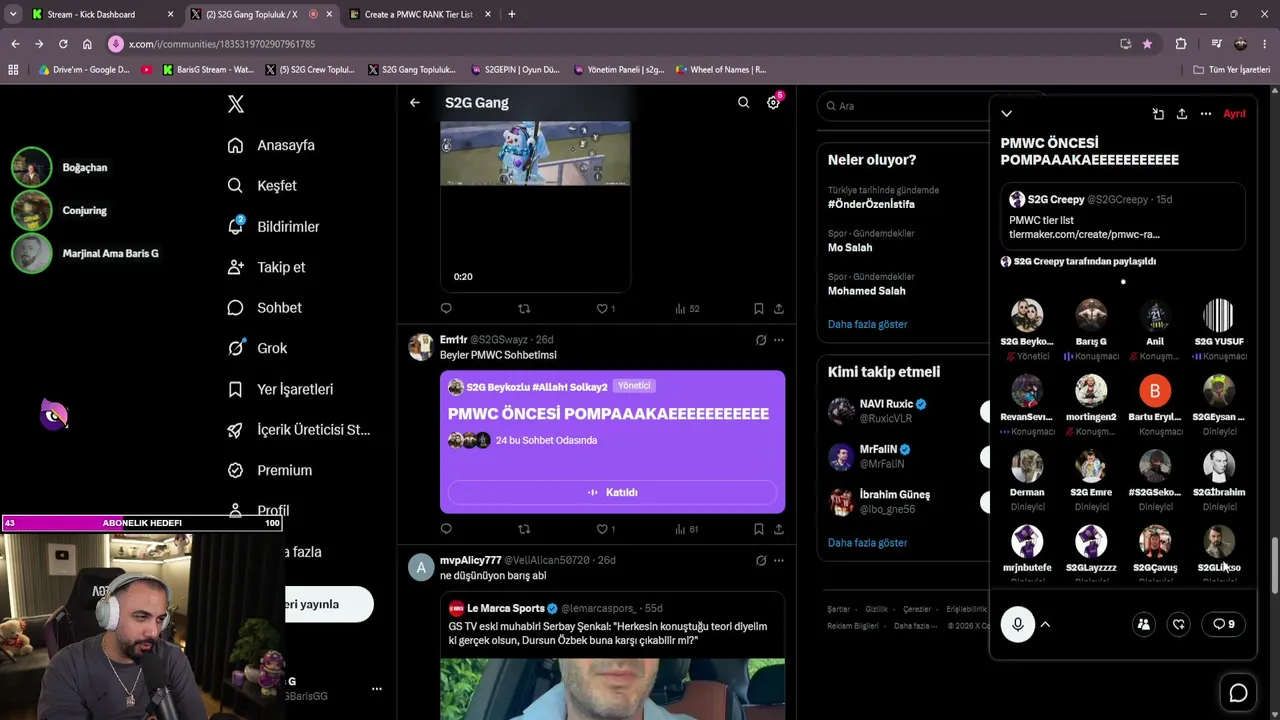Viewport: 1280px width, 720px height.
Task: Open Wheel of Names bookmark
Action: 721,70
